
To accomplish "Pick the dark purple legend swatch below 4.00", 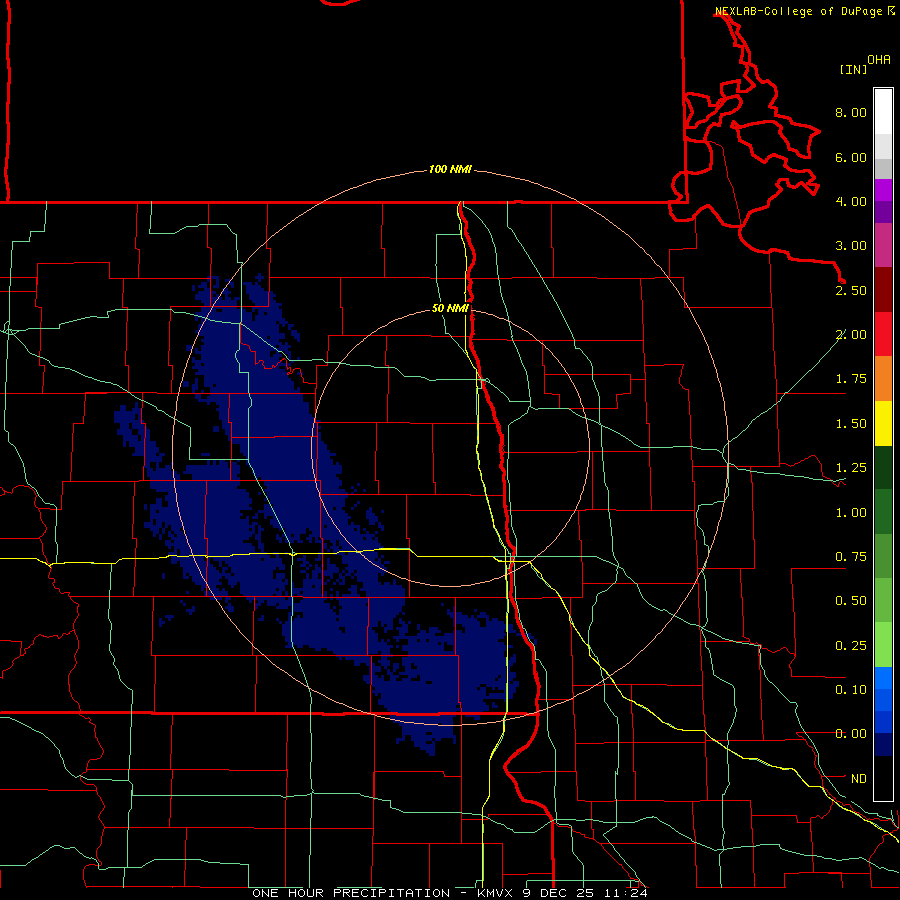I will point(883,212).
